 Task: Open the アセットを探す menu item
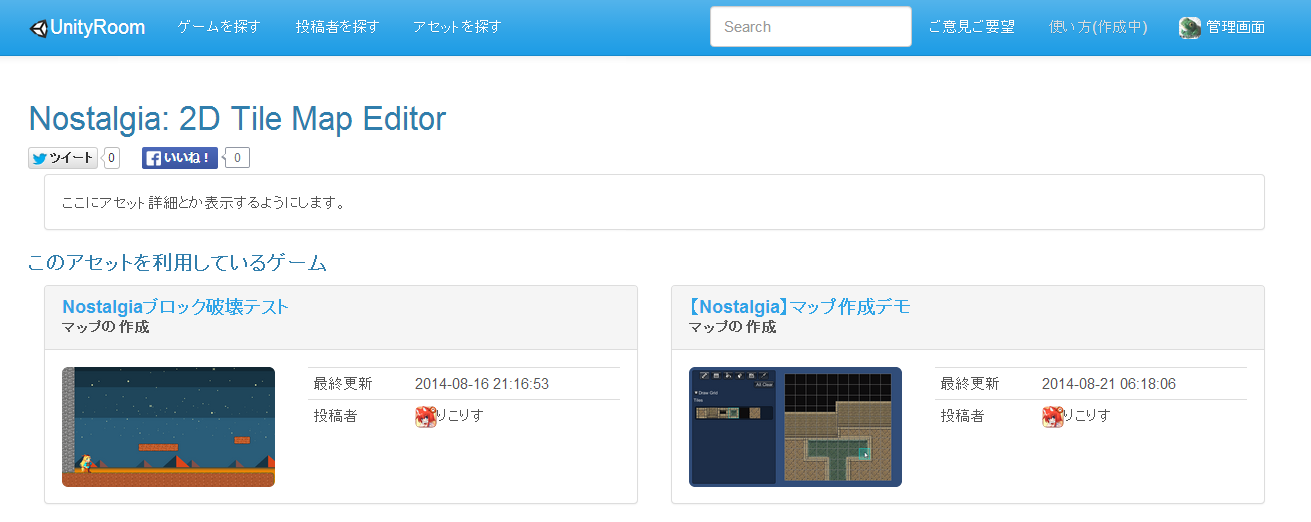[457, 27]
